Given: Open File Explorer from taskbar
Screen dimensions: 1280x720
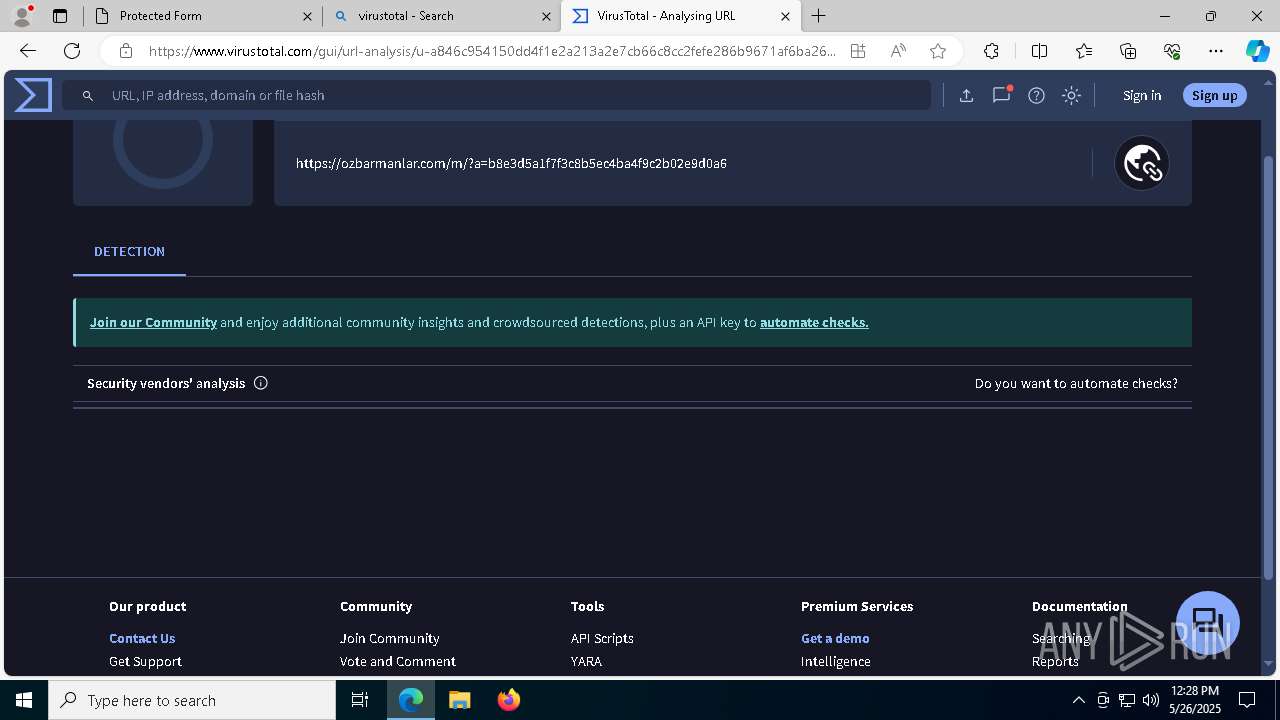Looking at the screenshot, I should [x=459, y=700].
